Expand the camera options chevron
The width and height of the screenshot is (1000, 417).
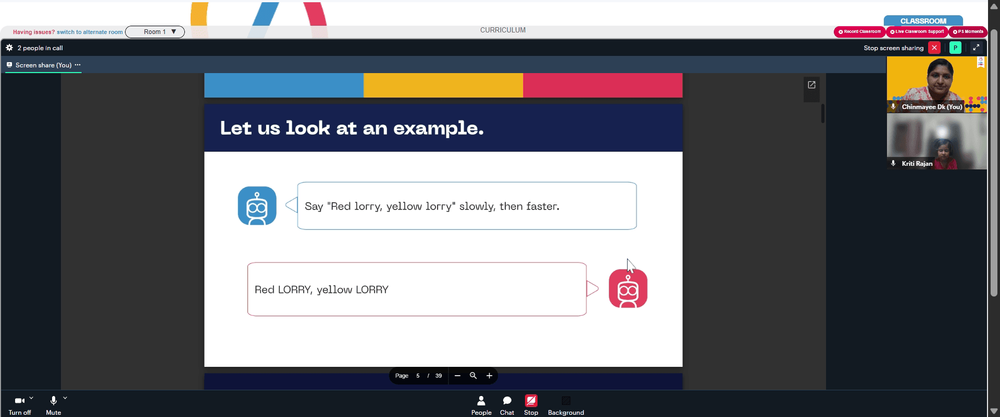[31, 398]
